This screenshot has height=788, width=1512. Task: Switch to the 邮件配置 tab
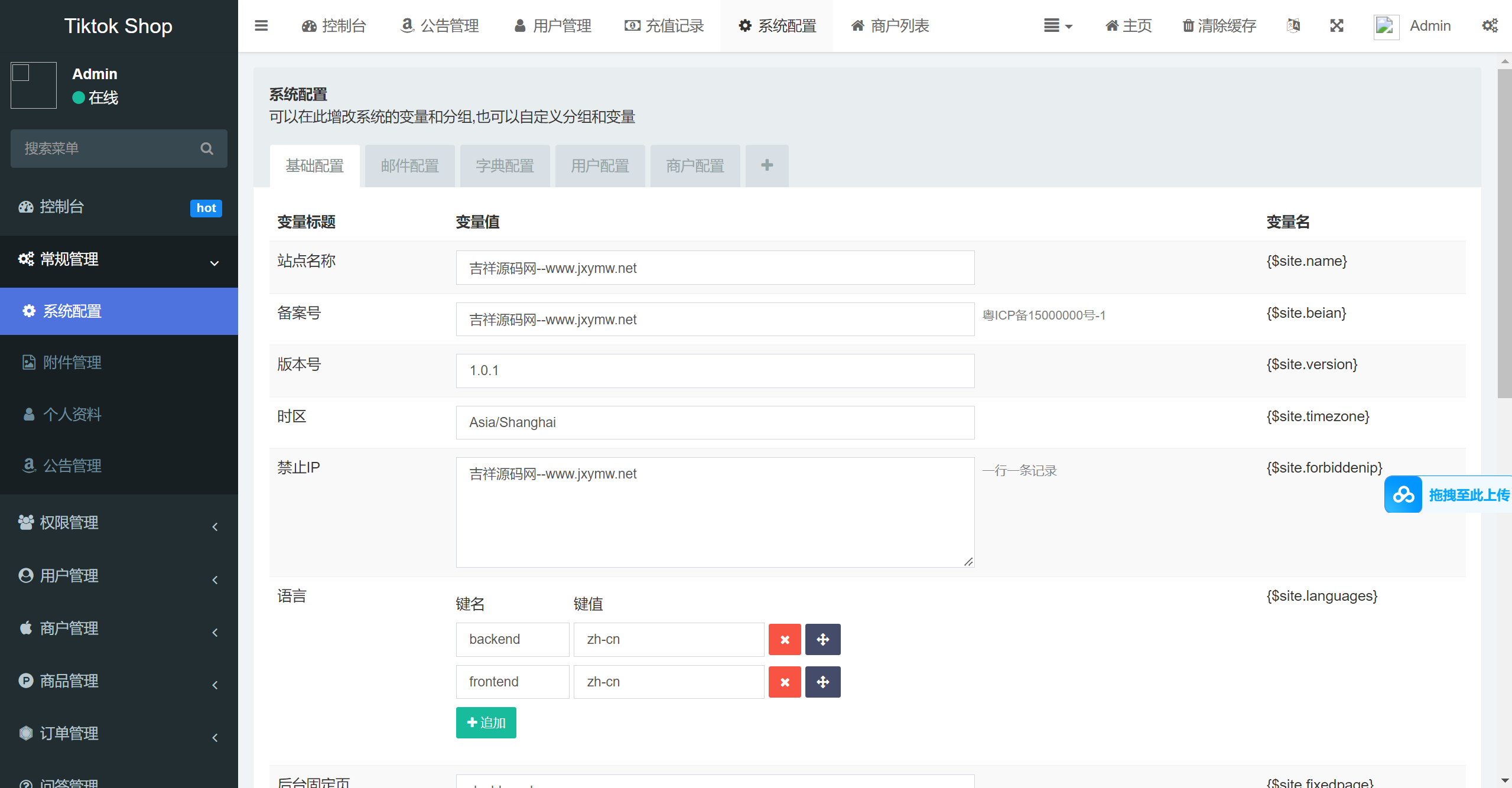click(409, 166)
